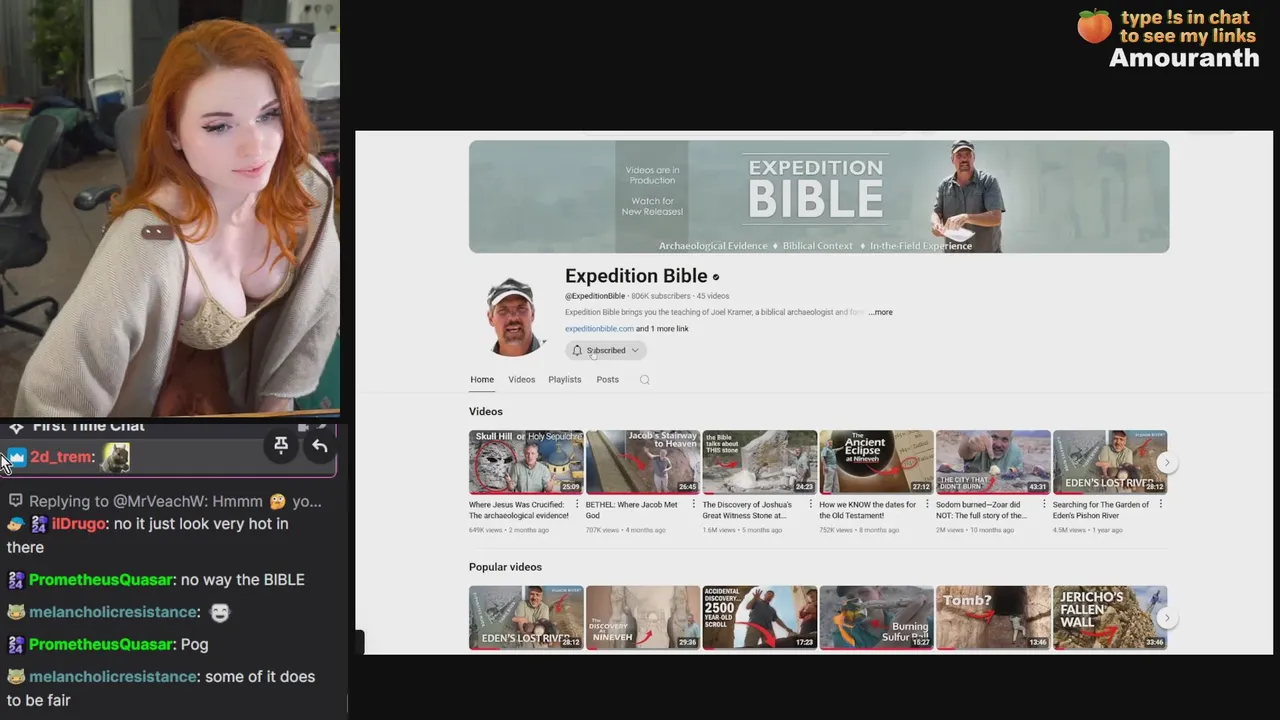Click 'and 1 more link' text
Viewport: 1280px width, 720px height.
pos(662,329)
